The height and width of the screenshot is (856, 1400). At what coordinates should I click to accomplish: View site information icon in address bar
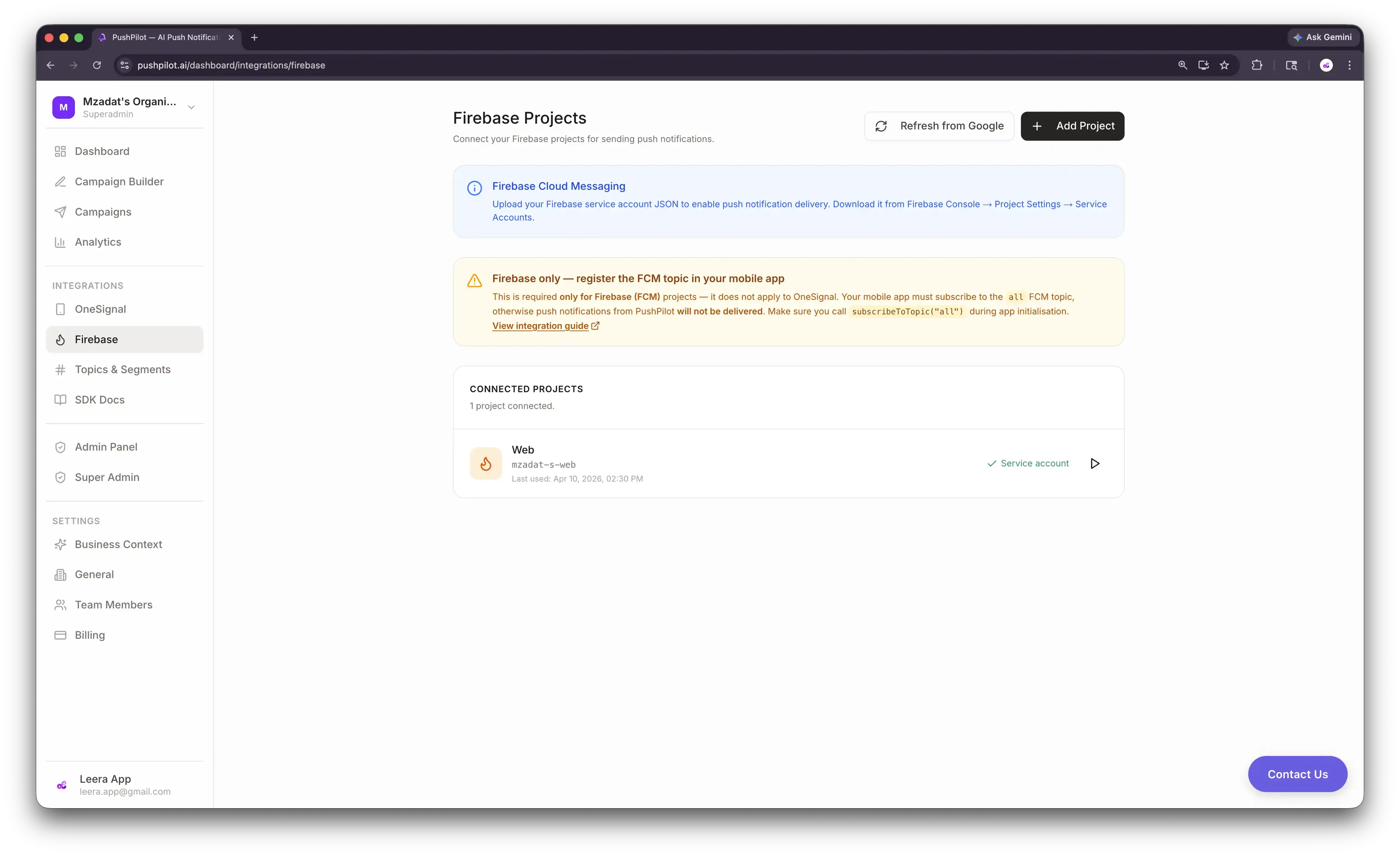(125, 65)
